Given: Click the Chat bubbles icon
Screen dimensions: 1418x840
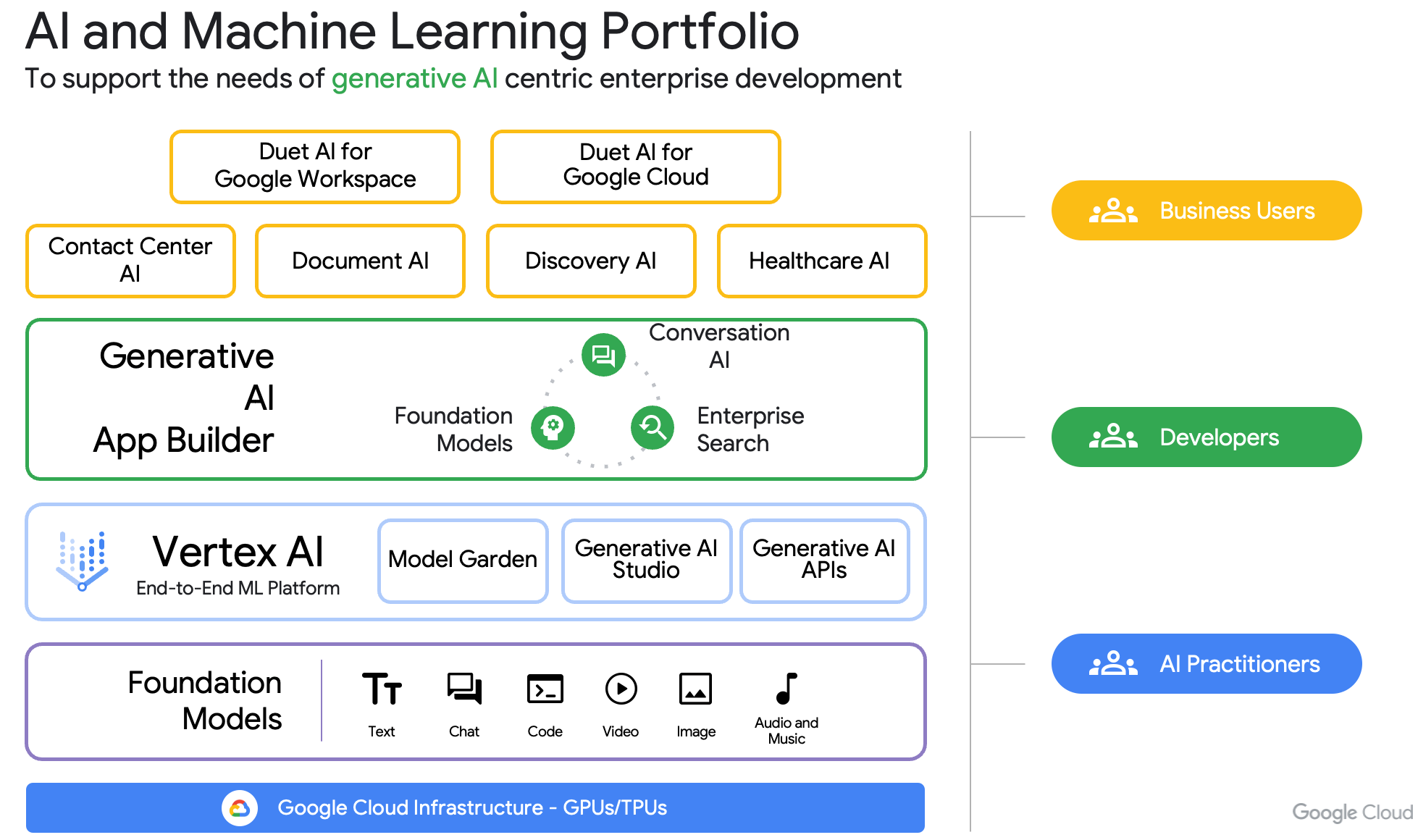Looking at the screenshot, I should 464,688.
